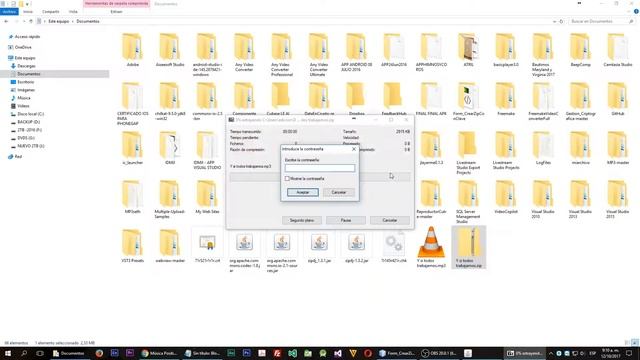Select Este equipo in the sidebar
The image size is (640, 360).
tap(24, 58)
